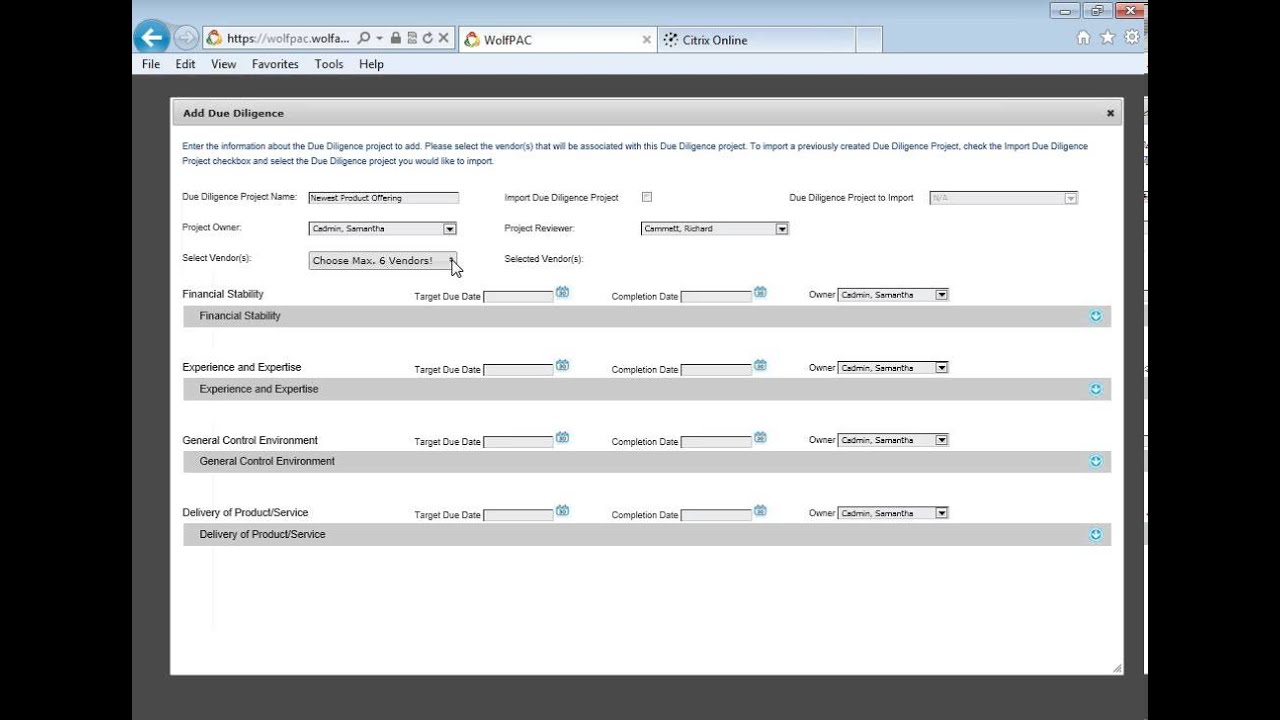The width and height of the screenshot is (1280, 720).
Task: Click the Due Diligence Project Name field
Action: (383, 198)
